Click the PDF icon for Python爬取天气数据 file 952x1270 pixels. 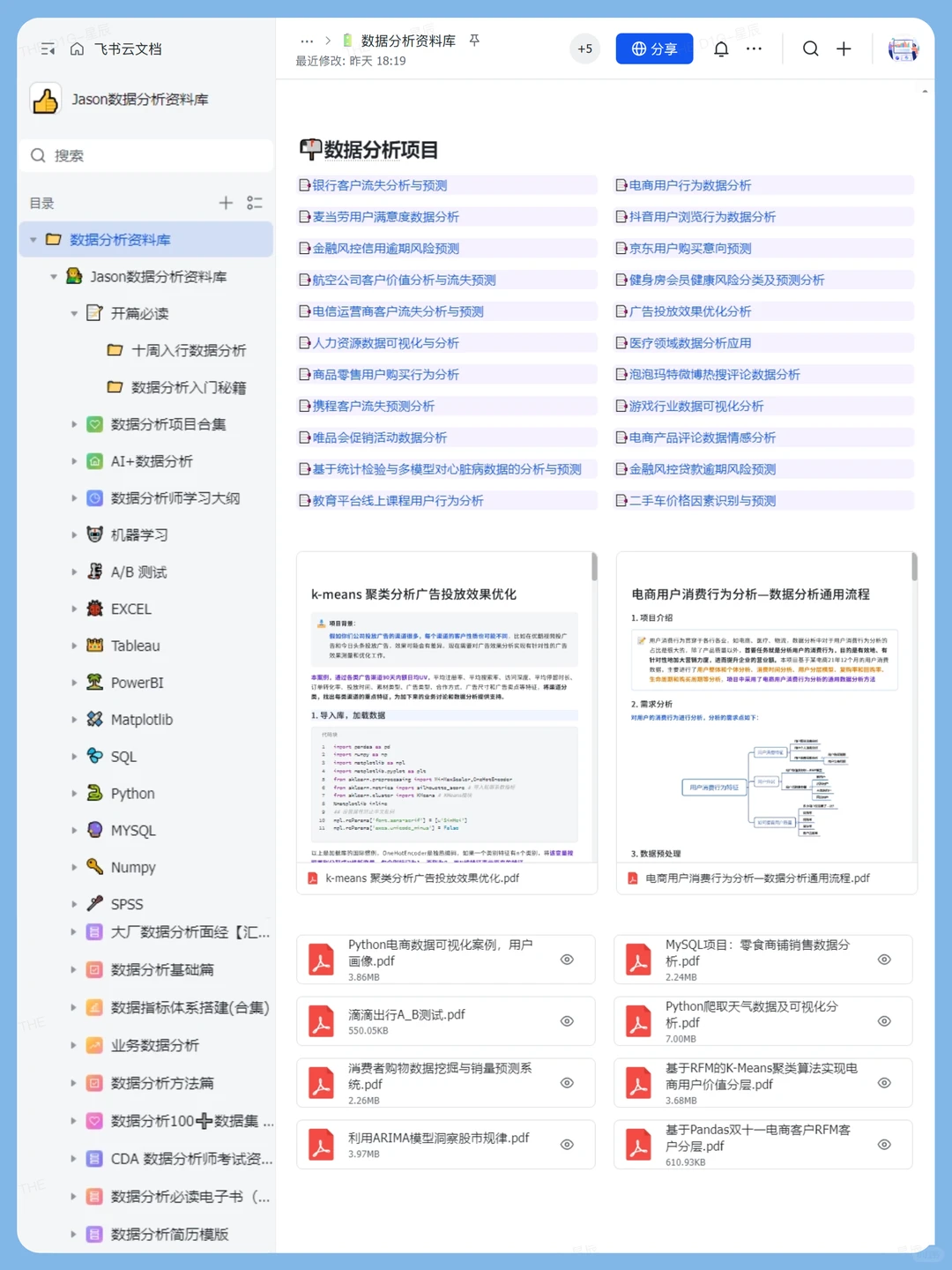(x=638, y=1021)
